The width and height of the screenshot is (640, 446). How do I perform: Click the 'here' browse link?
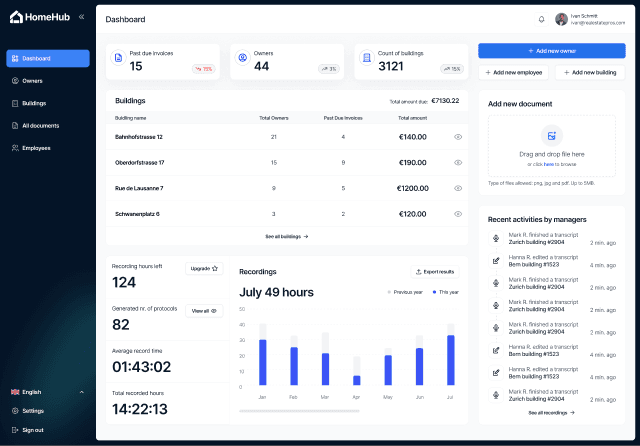(x=549, y=164)
